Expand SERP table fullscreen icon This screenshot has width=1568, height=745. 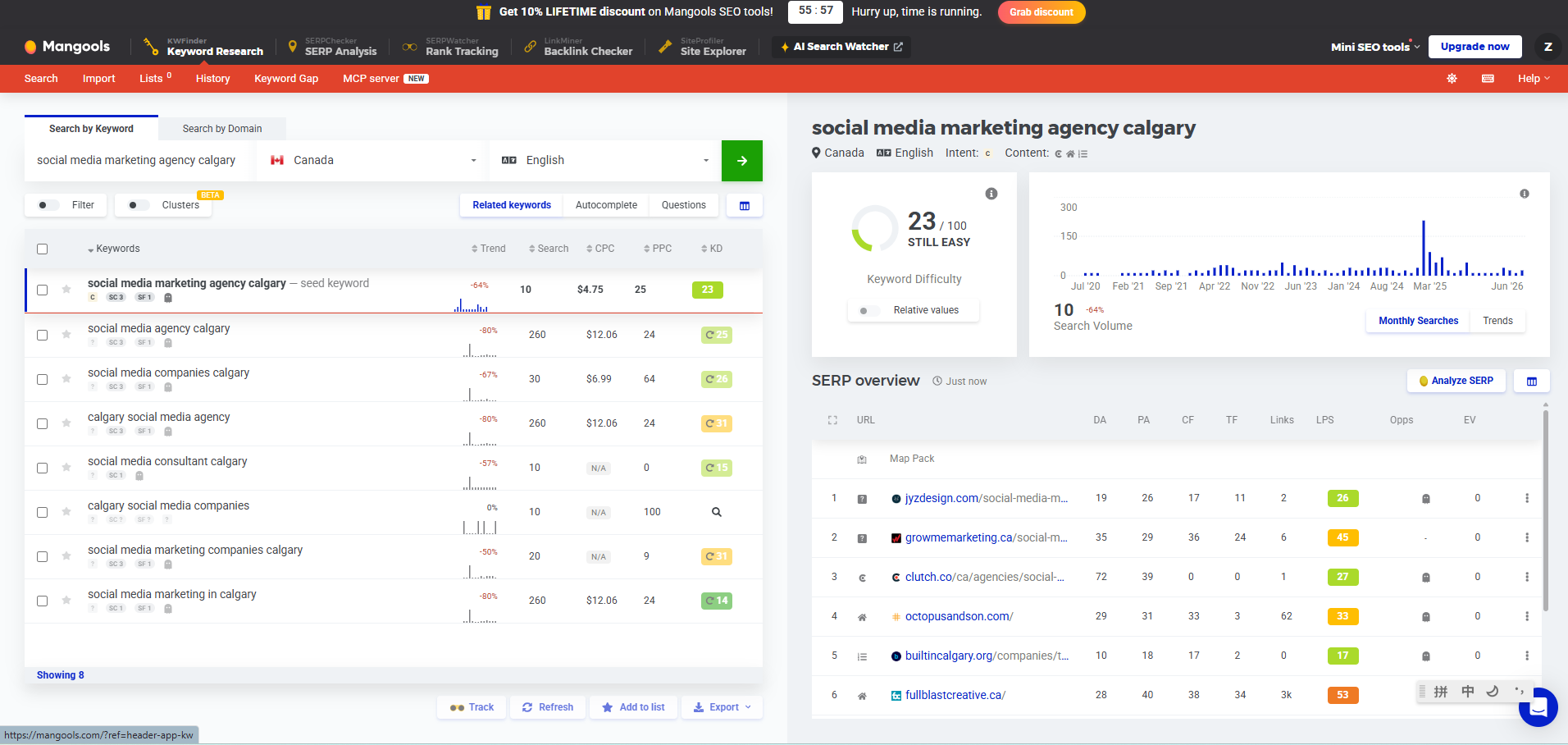pos(832,420)
